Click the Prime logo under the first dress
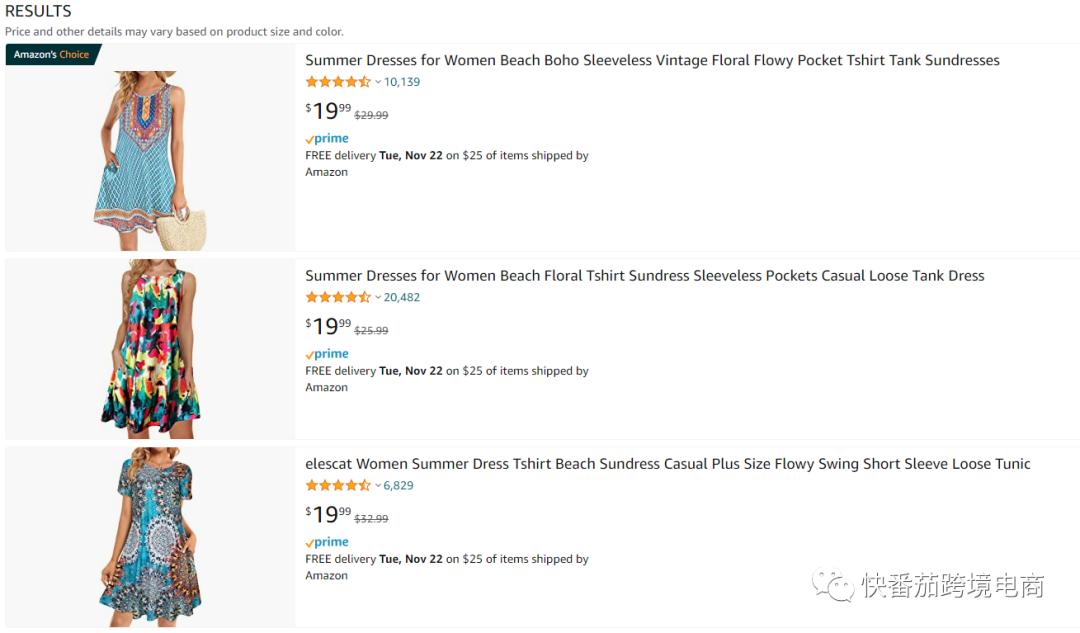The width and height of the screenshot is (1080, 633). (x=327, y=139)
